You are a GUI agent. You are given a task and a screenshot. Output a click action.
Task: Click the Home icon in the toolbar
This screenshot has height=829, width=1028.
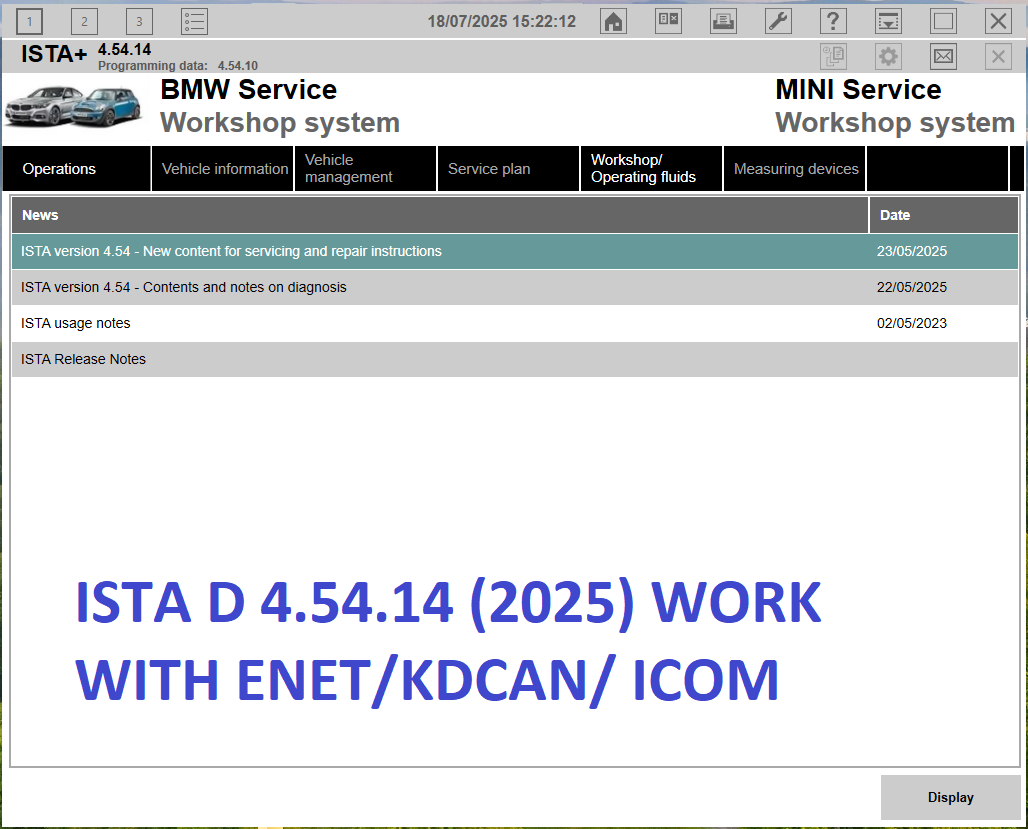click(613, 21)
